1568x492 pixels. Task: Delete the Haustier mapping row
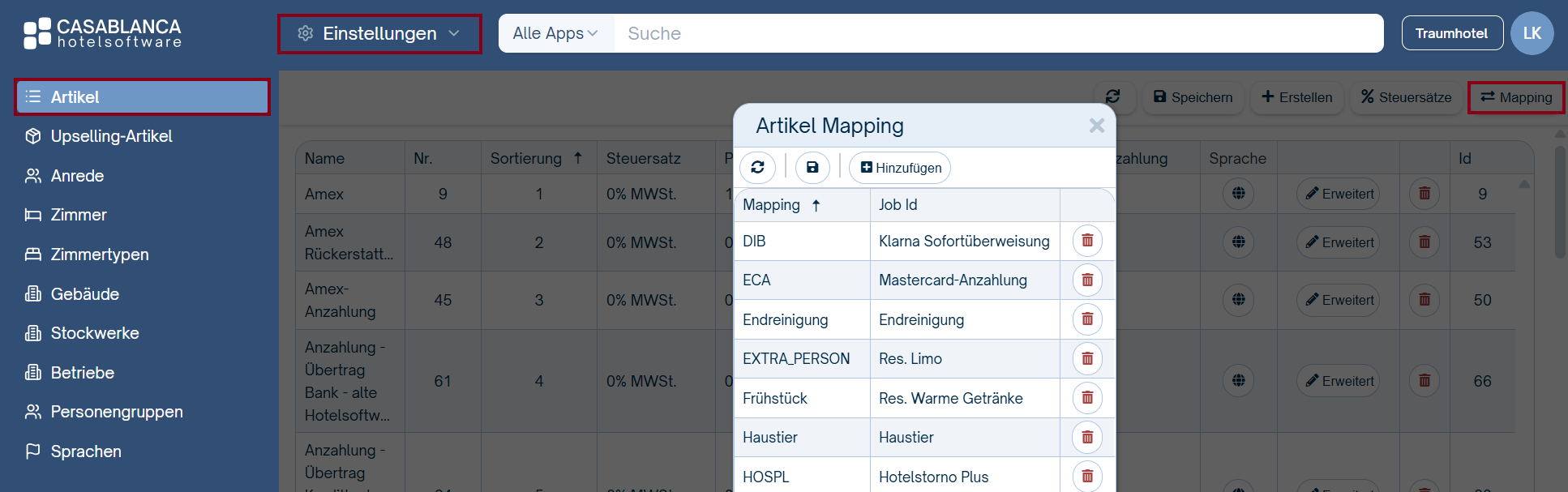pos(1087,438)
